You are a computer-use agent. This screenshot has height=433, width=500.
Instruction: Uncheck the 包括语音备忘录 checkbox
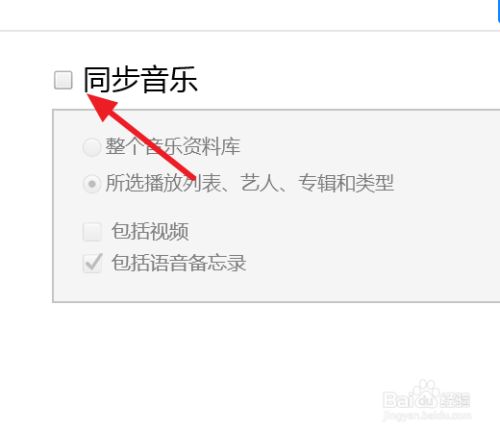click(92, 263)
